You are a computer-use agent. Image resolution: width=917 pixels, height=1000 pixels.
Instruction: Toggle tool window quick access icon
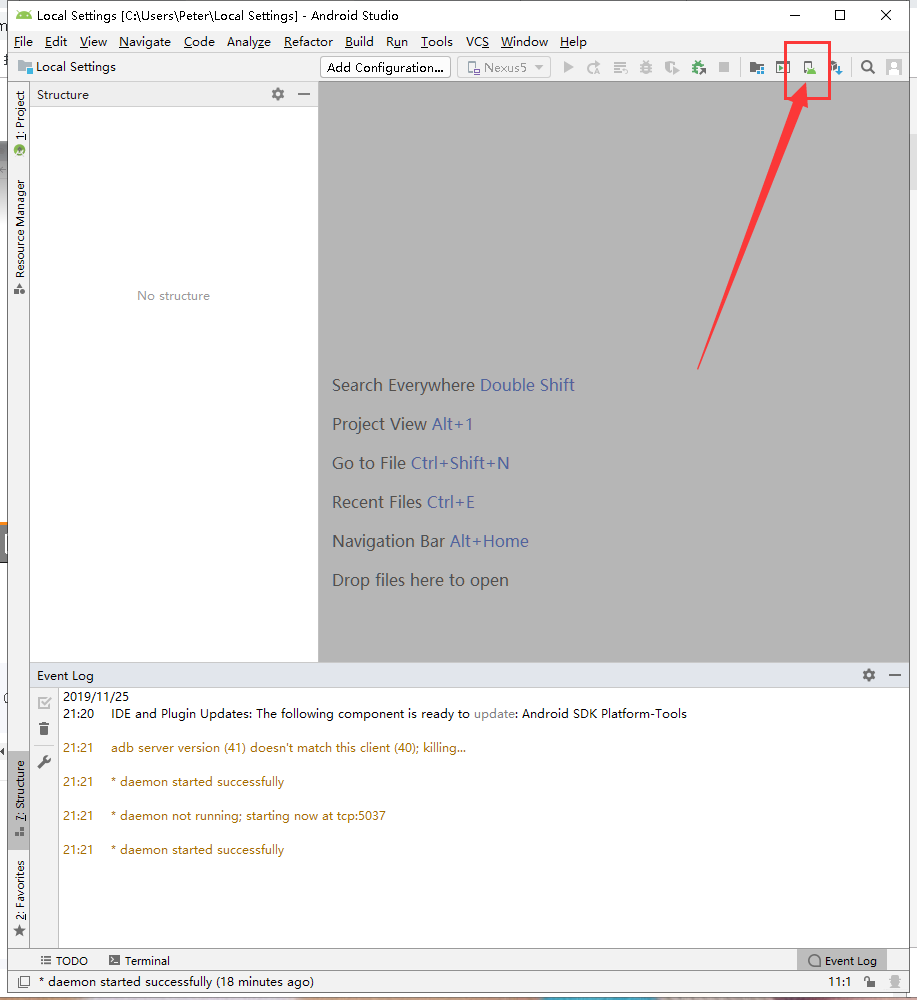(24, 982)
